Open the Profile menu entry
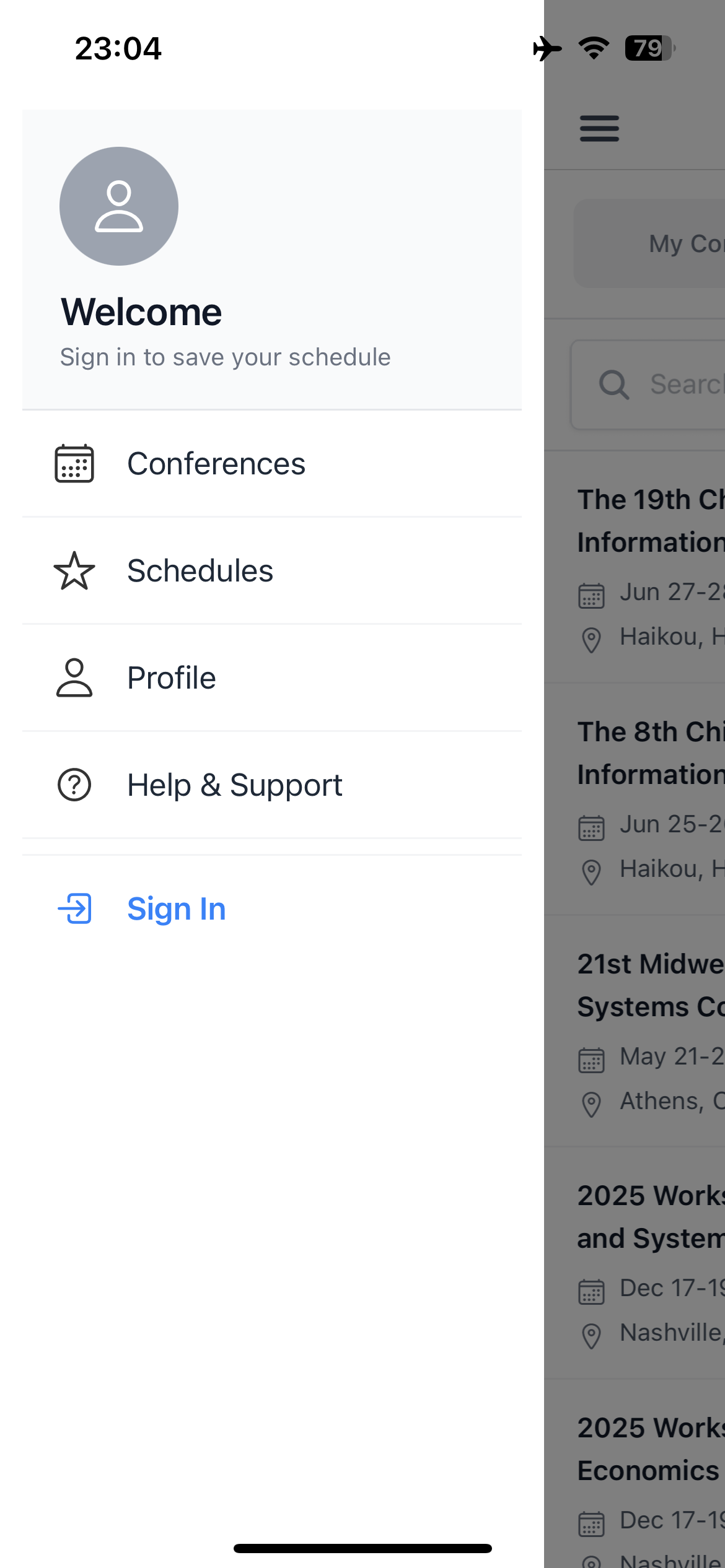This screenshot has height=1568, width=725. (x=172, y=678)
